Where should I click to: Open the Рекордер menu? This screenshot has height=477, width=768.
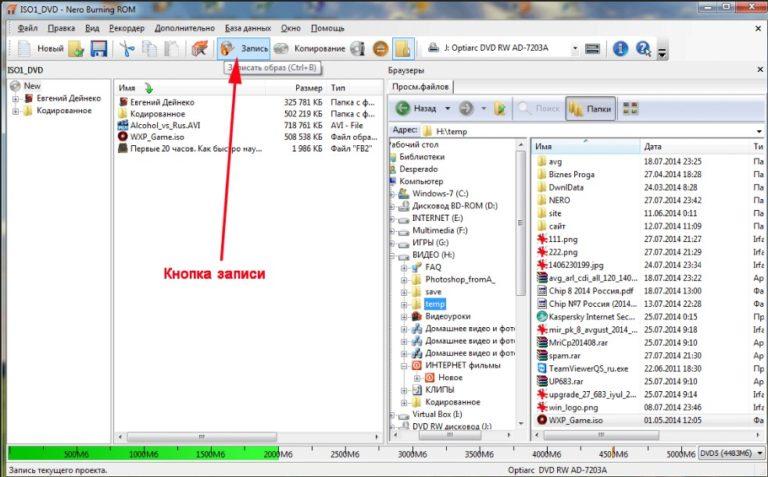126,28
